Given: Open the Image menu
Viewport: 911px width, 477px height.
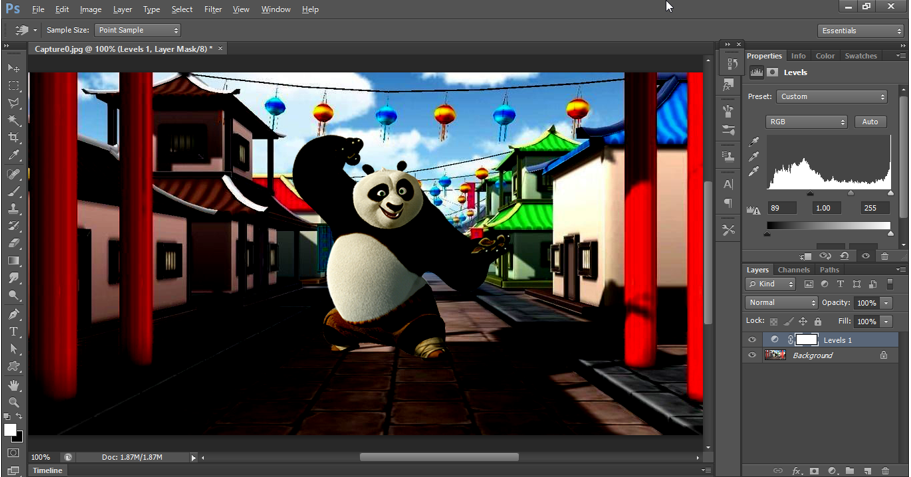Looking at the screenshot, I should (91, 9).
